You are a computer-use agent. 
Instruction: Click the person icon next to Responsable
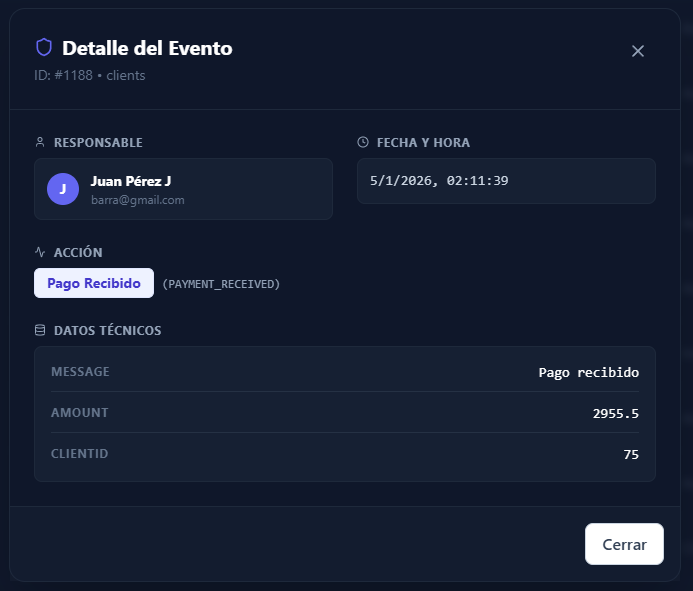pos(40,143)
